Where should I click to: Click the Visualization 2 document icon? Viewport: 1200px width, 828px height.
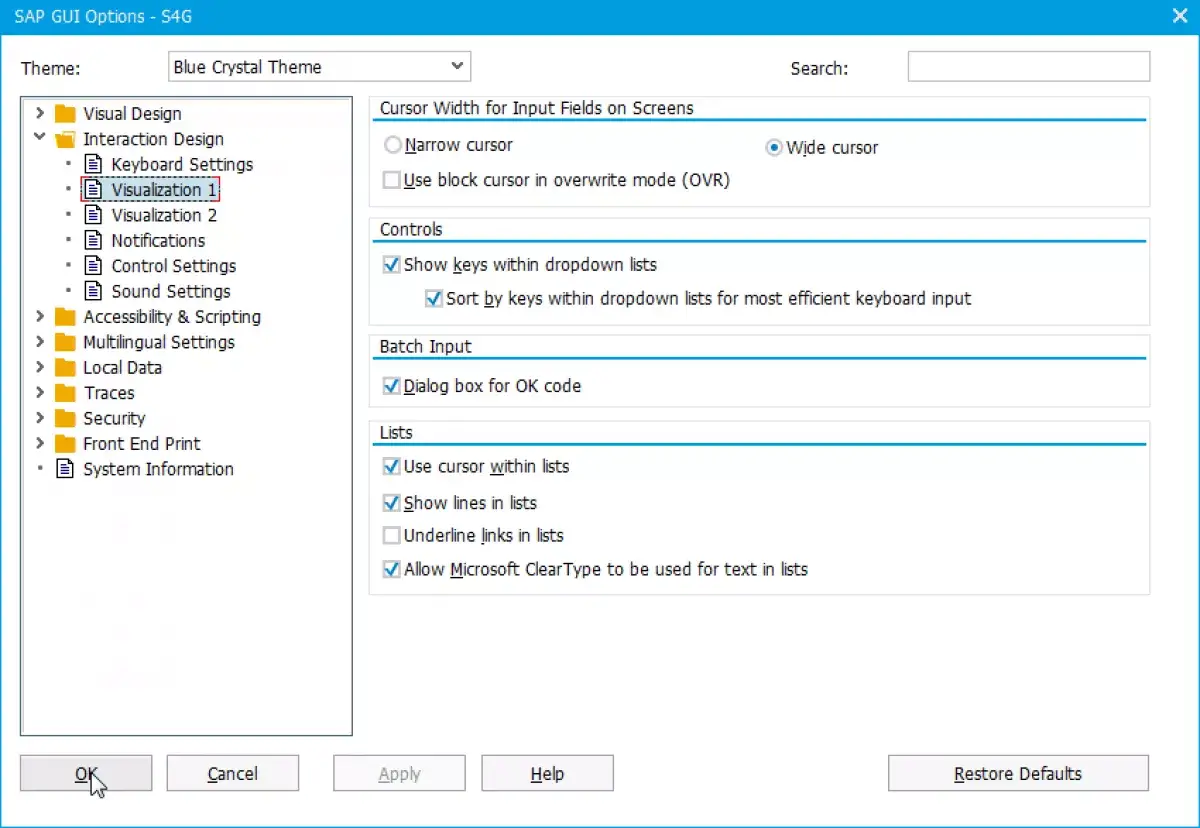coord(93,215)
